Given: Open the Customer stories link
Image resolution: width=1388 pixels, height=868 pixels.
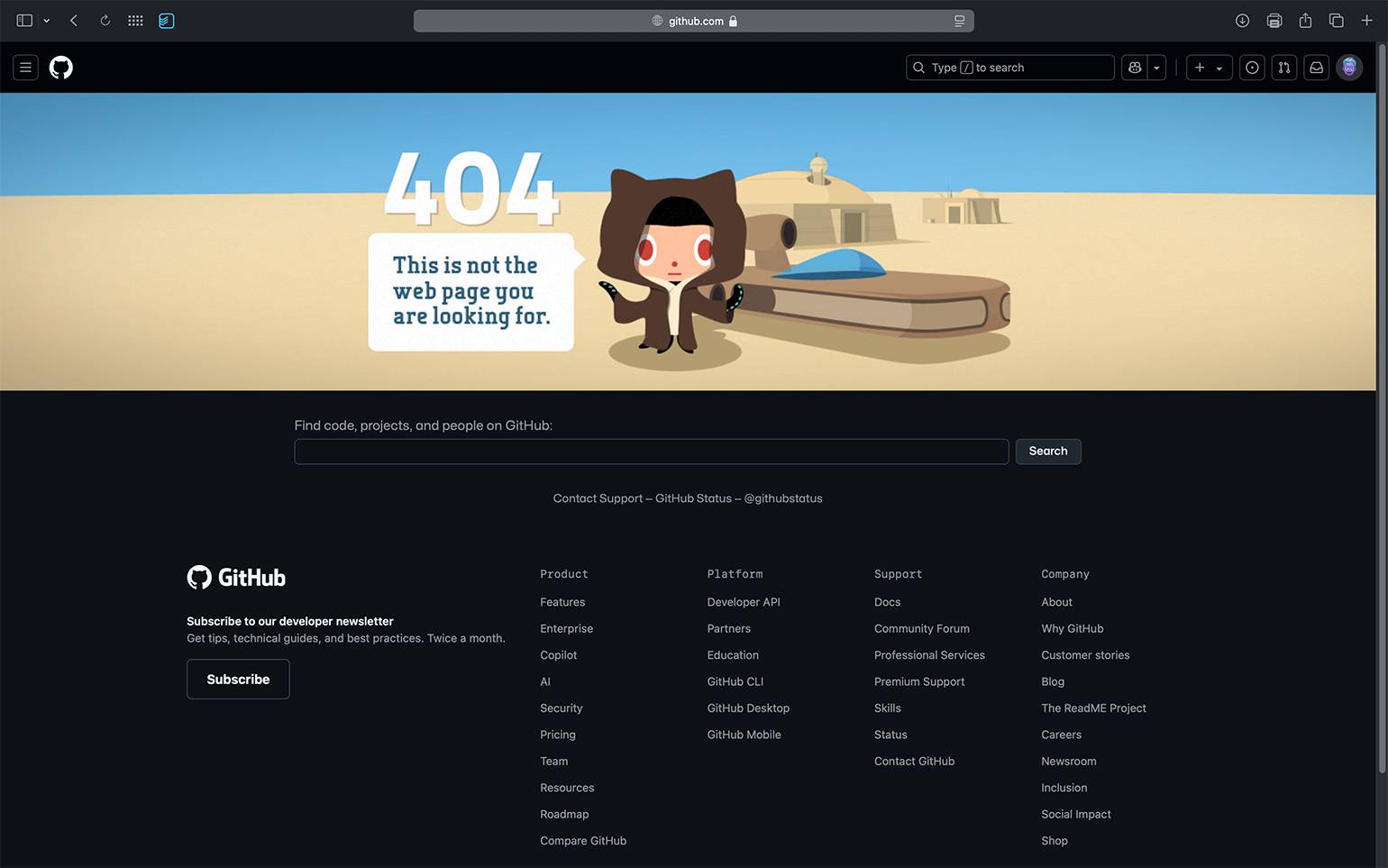Looking at the screenshot, I should [x=1085, y=655].
